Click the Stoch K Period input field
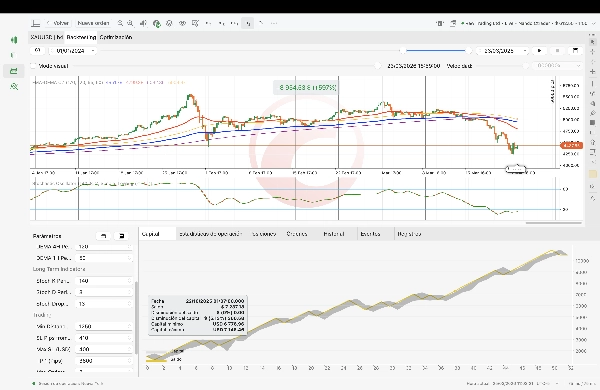Screen dimensions: 600x390 pos(104,281)
